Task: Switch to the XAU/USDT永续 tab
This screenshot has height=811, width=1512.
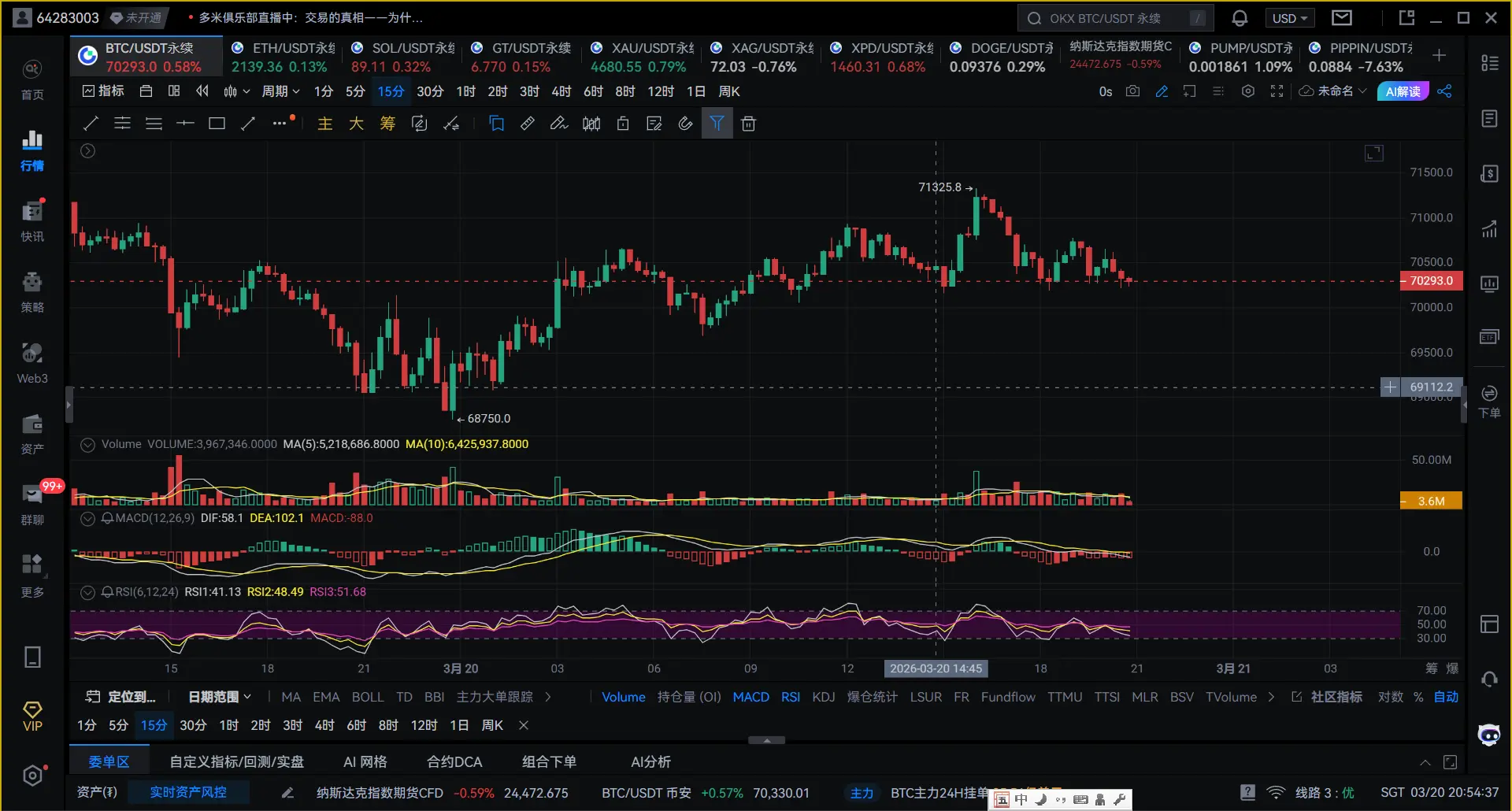Action: point(642,57)
